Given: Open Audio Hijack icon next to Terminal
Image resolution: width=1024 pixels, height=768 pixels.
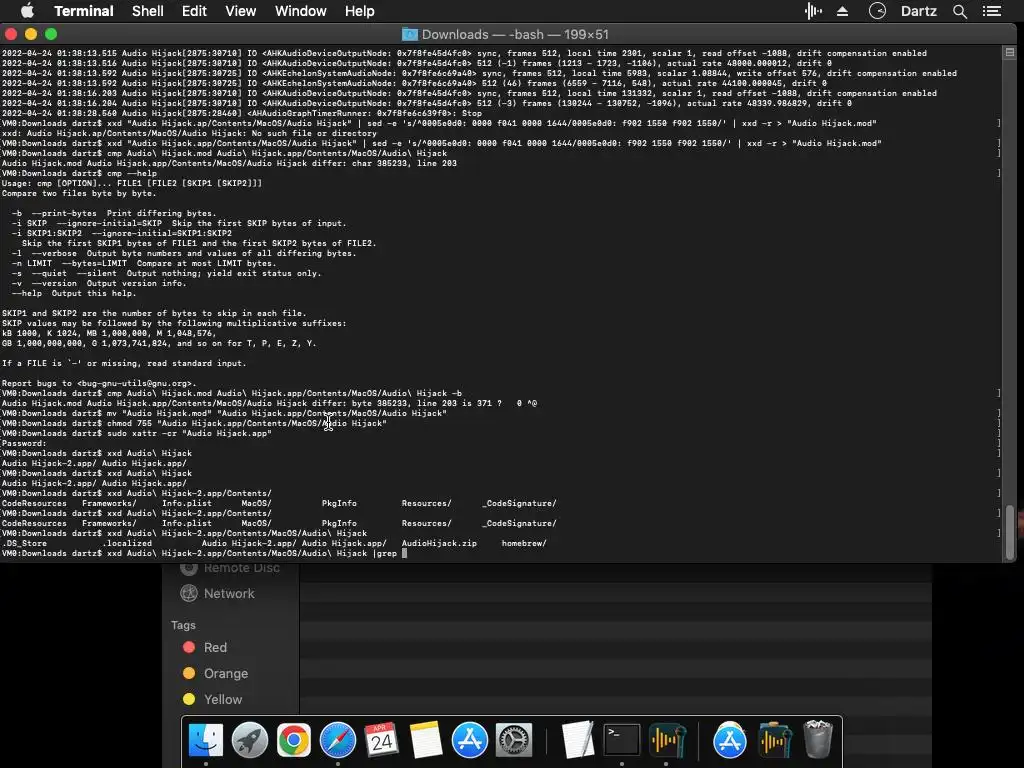Looking at the screenshot, I should click(666, 740).
